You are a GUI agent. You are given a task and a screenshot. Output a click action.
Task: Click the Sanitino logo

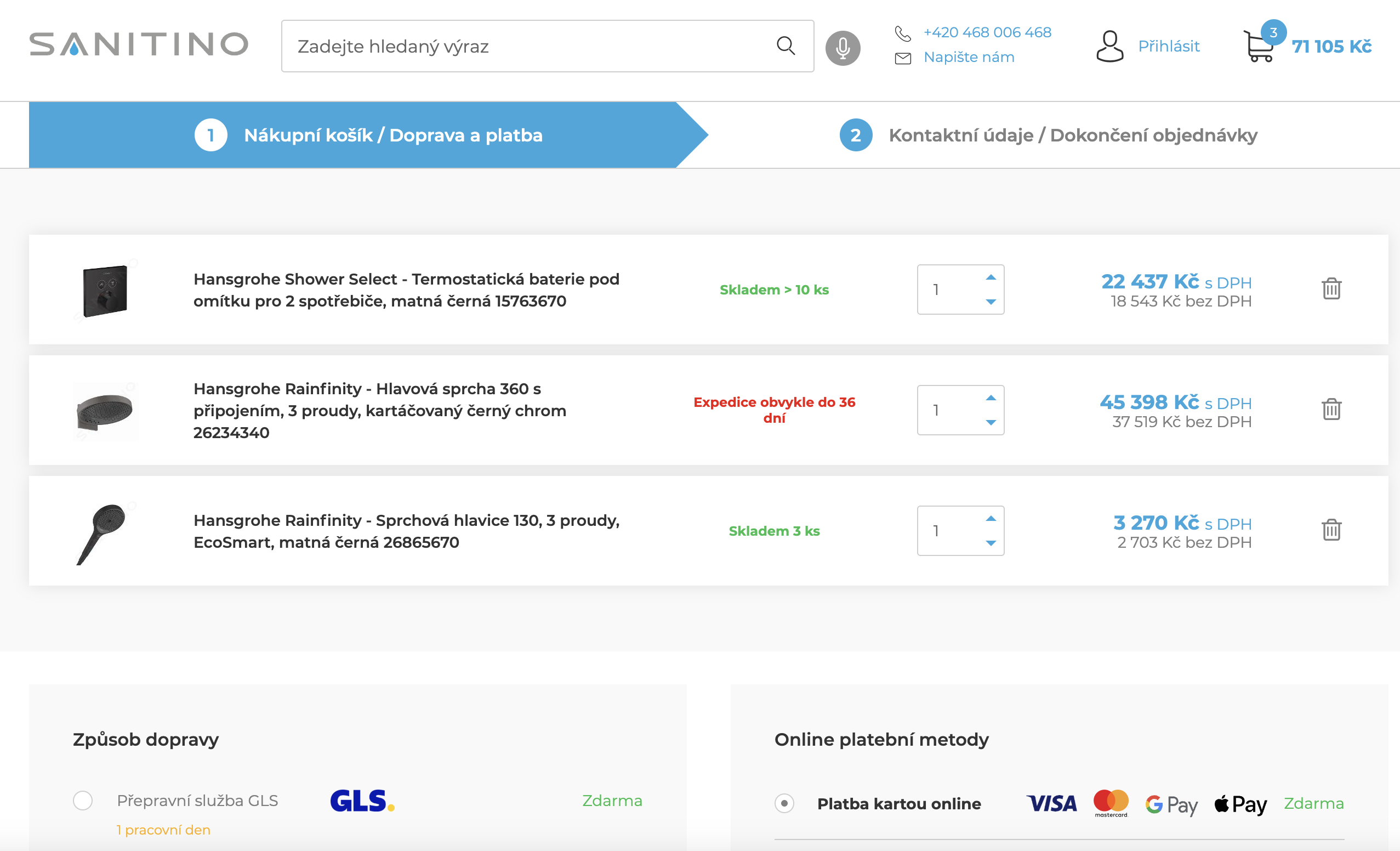tap(139, 45)
